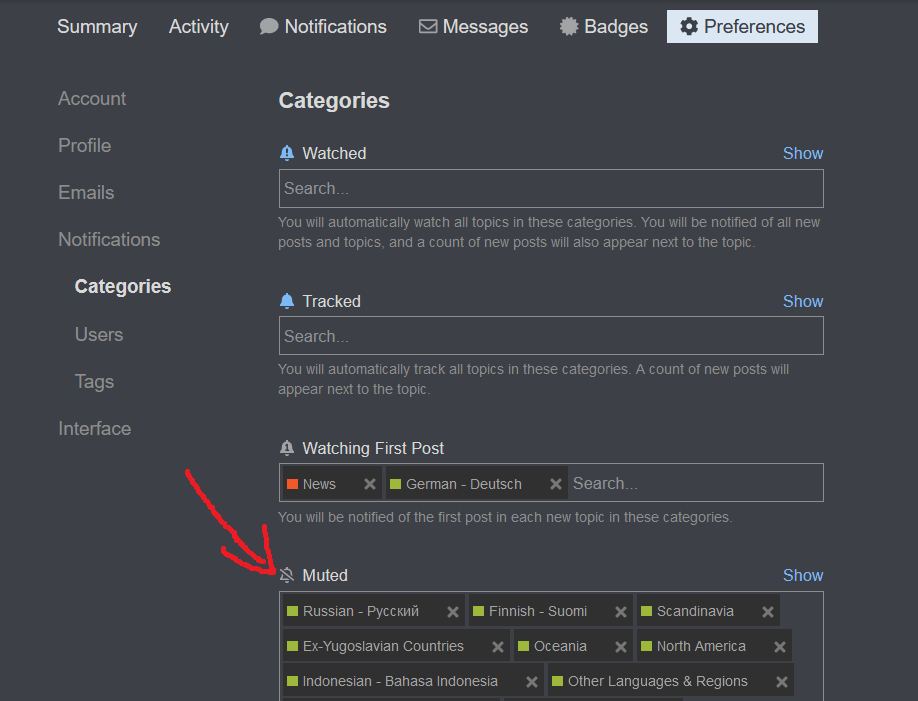Go to Account preferences
The width and height of the screenshot is (918, 701).
[92, 98]
